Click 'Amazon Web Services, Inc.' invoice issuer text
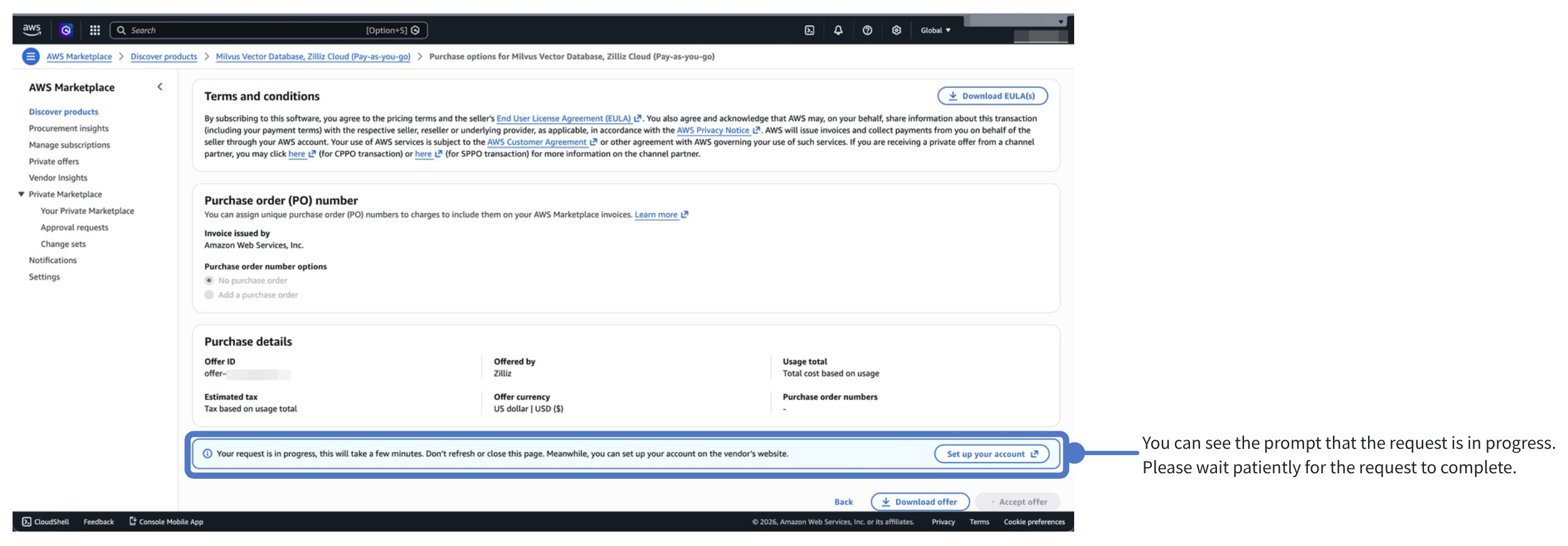The width and height of the screenshot is (1568, 546). 254,245
